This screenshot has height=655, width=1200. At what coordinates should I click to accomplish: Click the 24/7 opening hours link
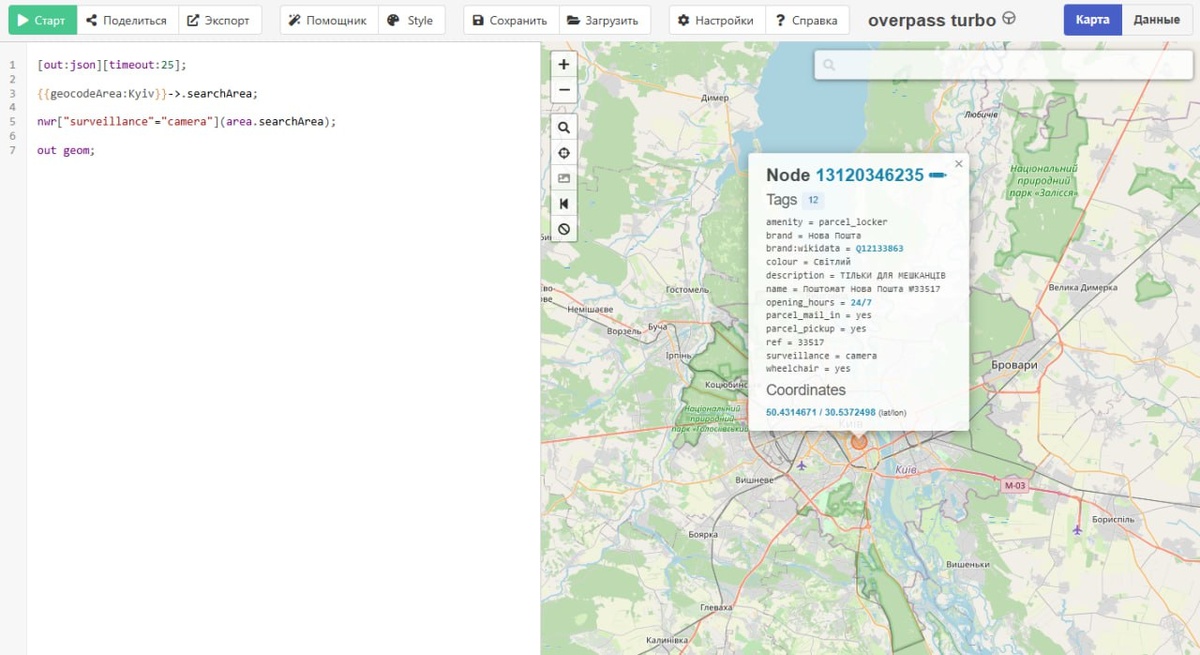click(861, 302)
